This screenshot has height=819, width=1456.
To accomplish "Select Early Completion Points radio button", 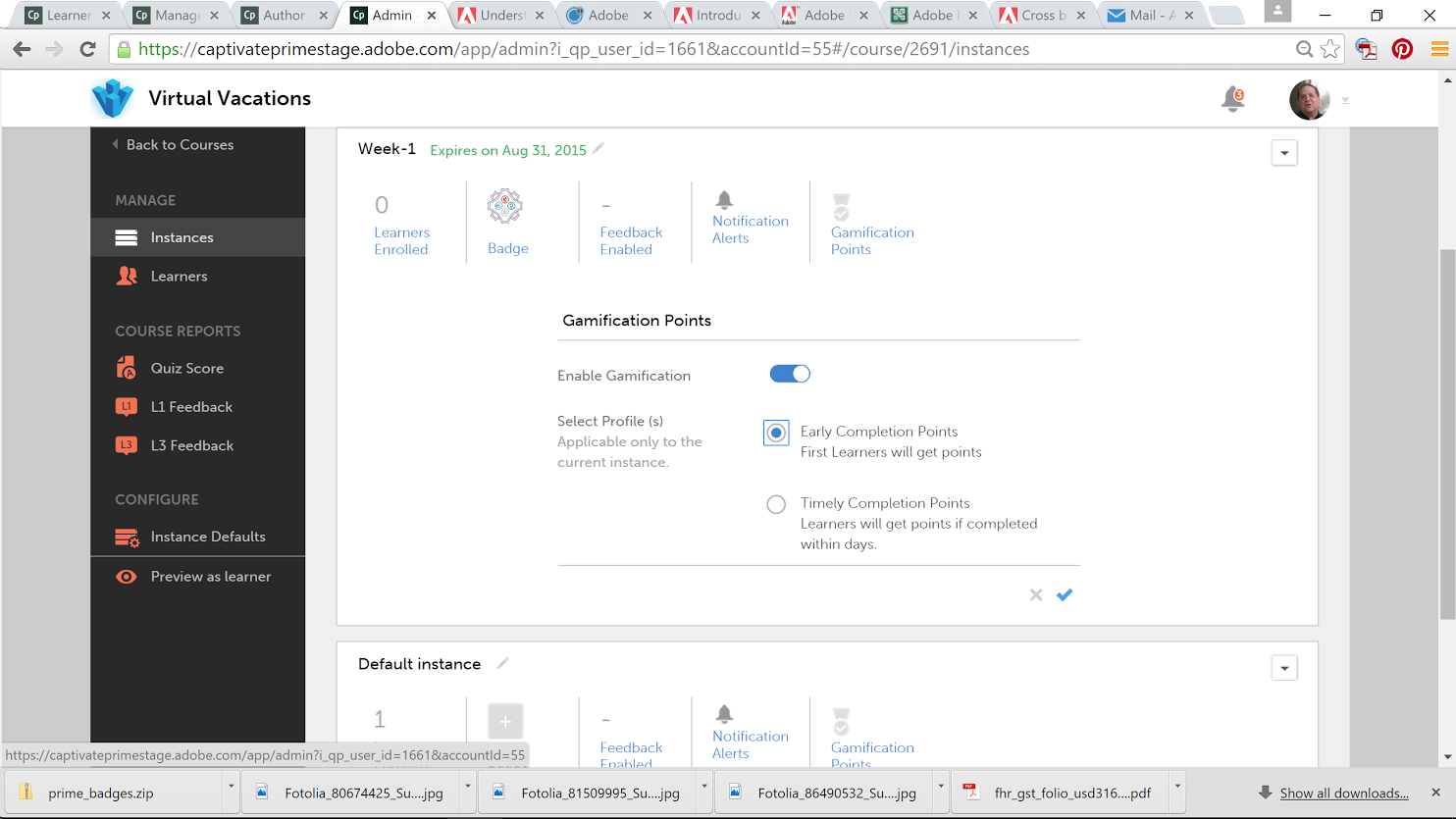I will click(776, 433).
